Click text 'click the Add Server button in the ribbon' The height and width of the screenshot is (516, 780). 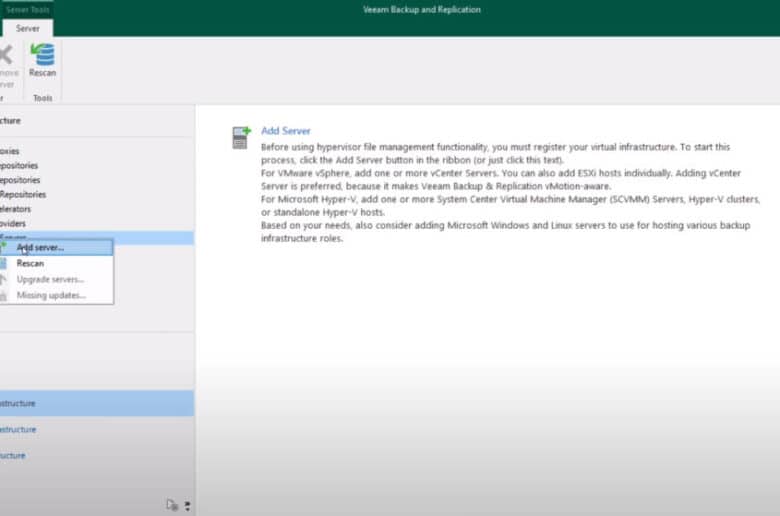[385, 160]
